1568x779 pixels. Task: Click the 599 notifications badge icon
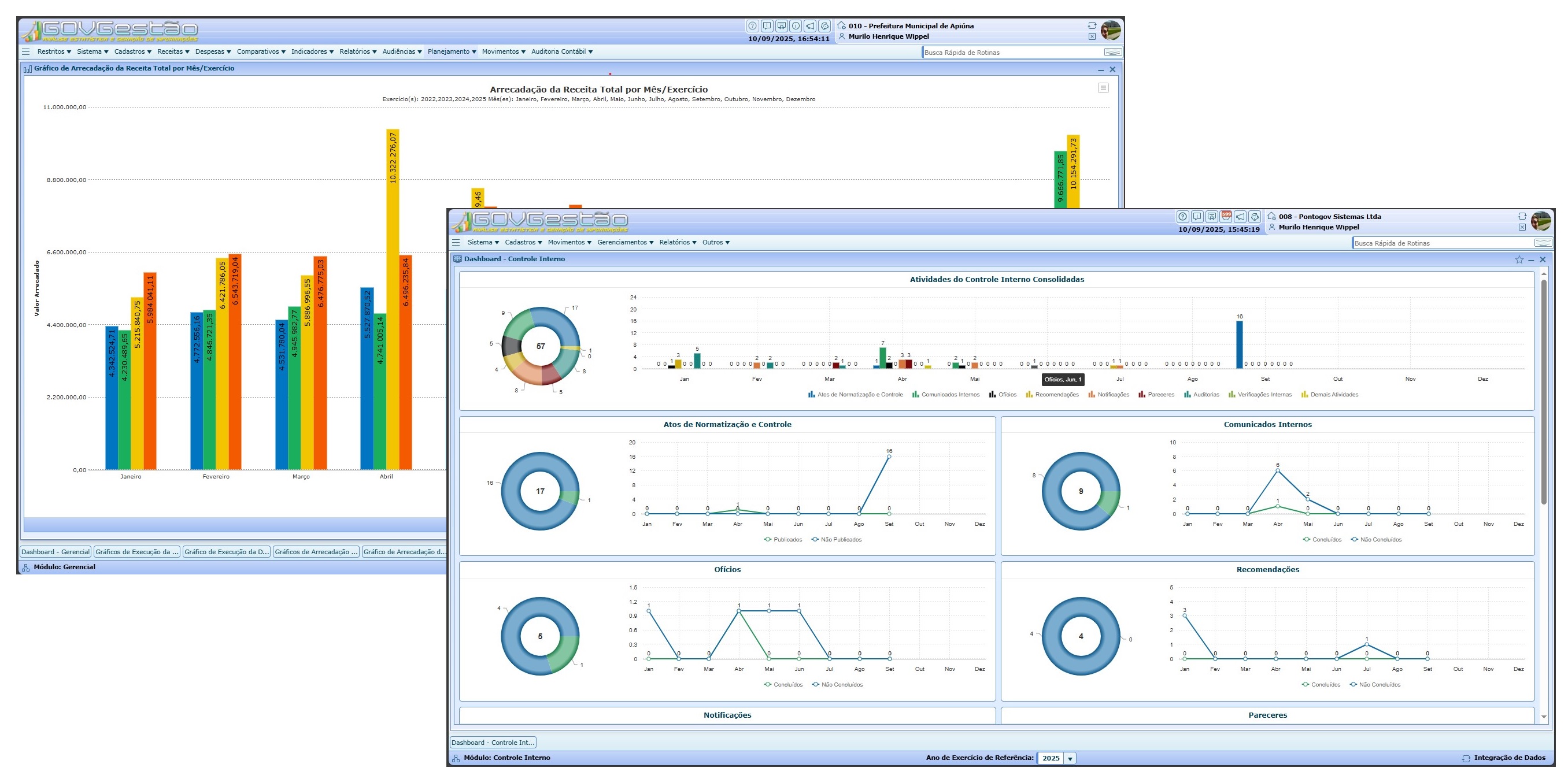[1226, 217]
